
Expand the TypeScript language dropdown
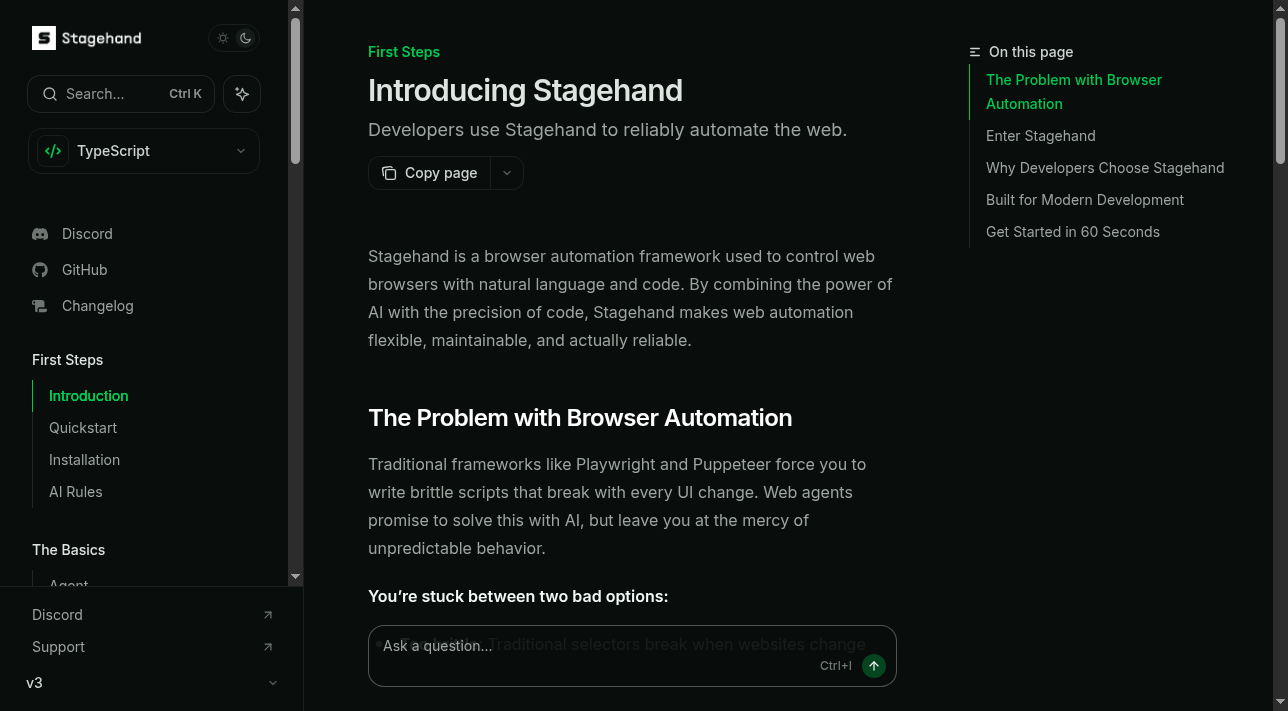click(x=144, y=151)
